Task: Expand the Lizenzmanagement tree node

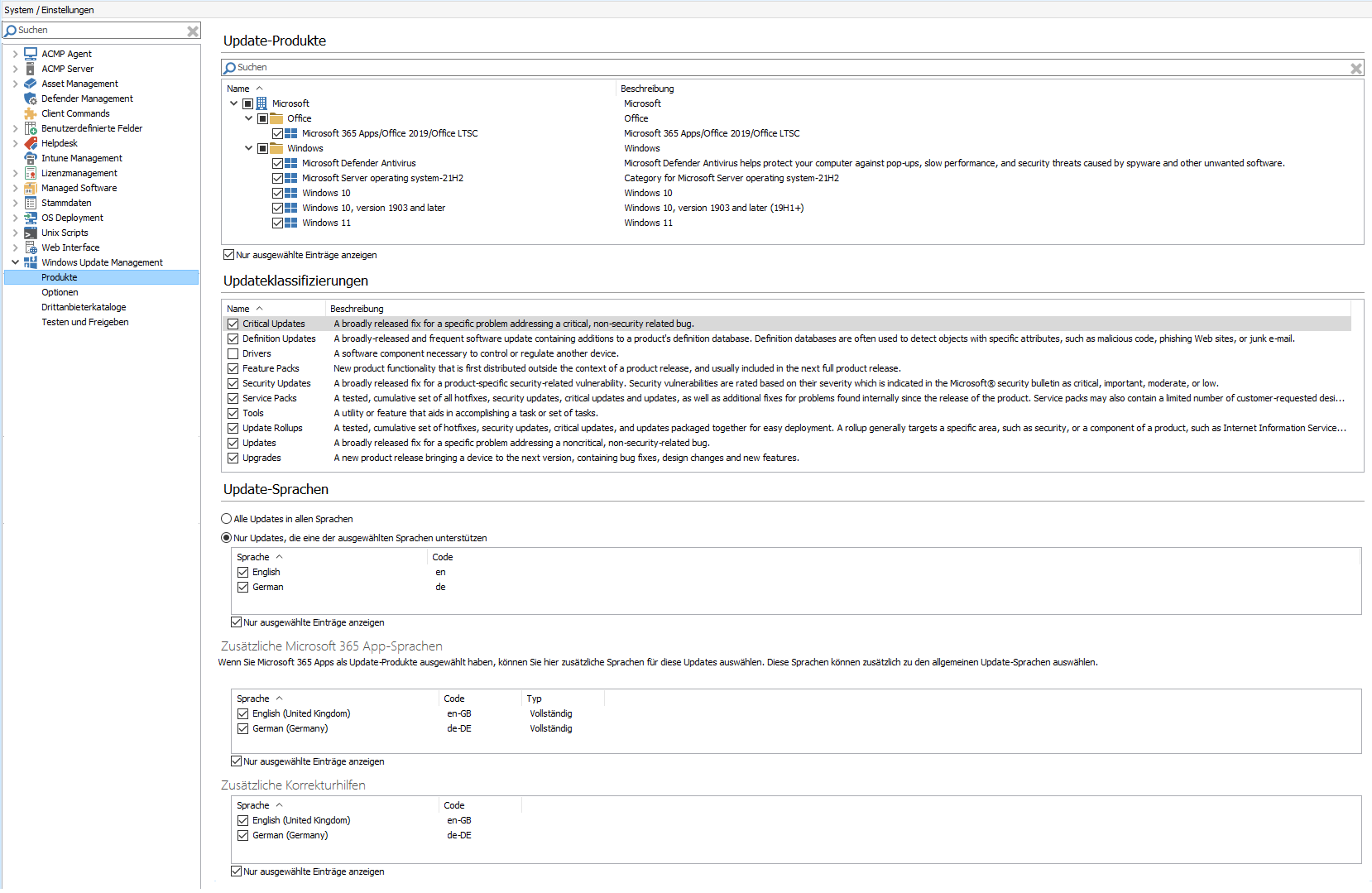Action: 15,173
